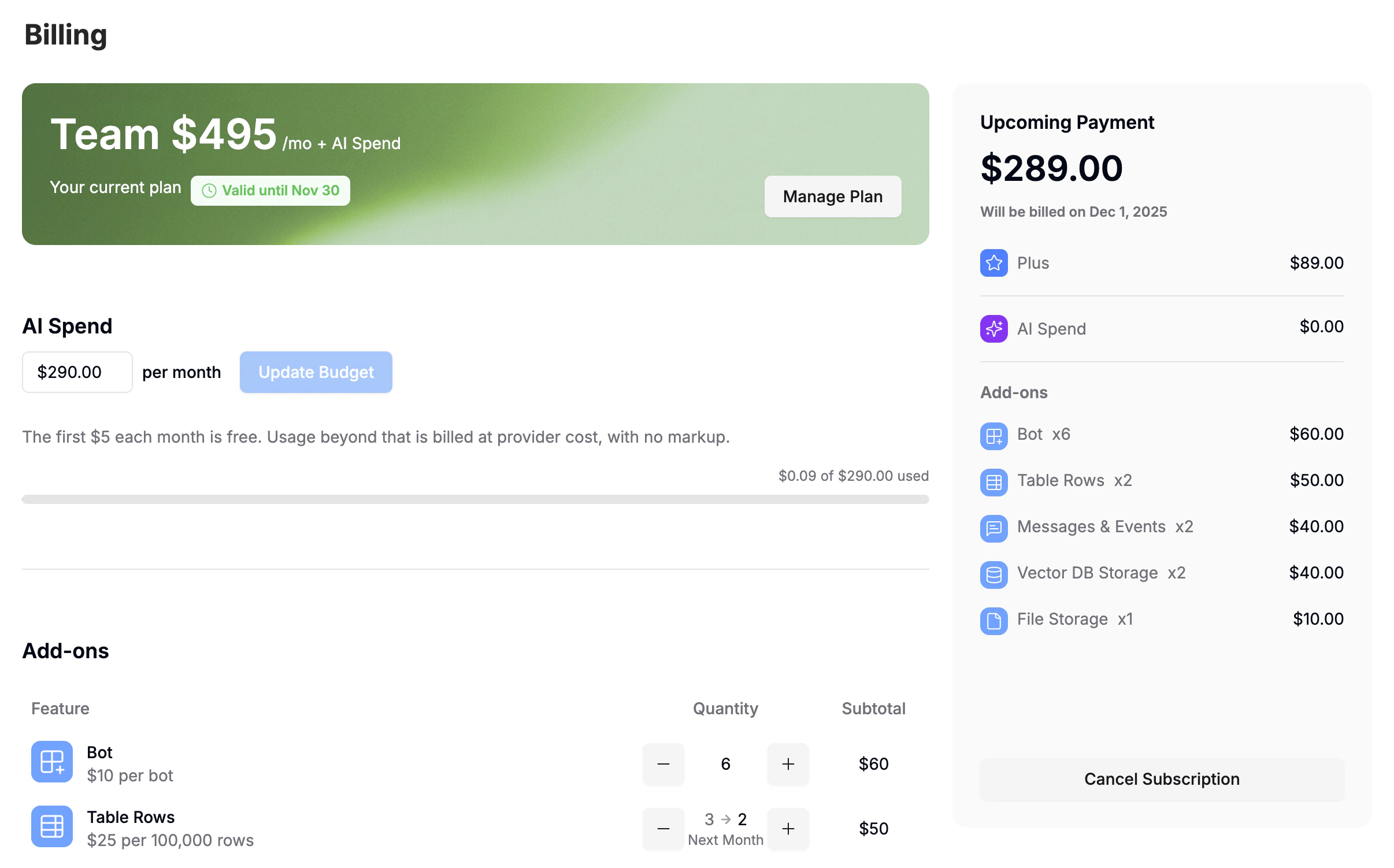Click the Table Rows grid icon under Add-ons summary
1394x868 pixels.
point(993,482)
